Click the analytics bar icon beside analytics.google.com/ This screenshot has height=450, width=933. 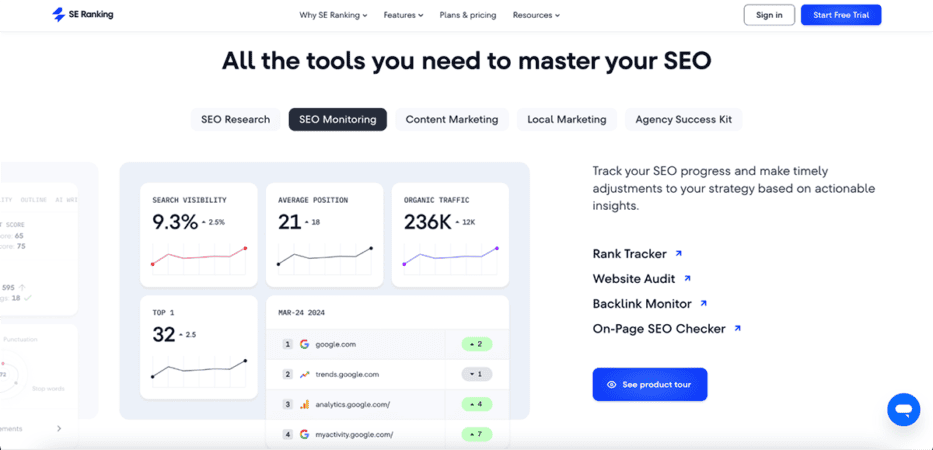click(304, 404)
